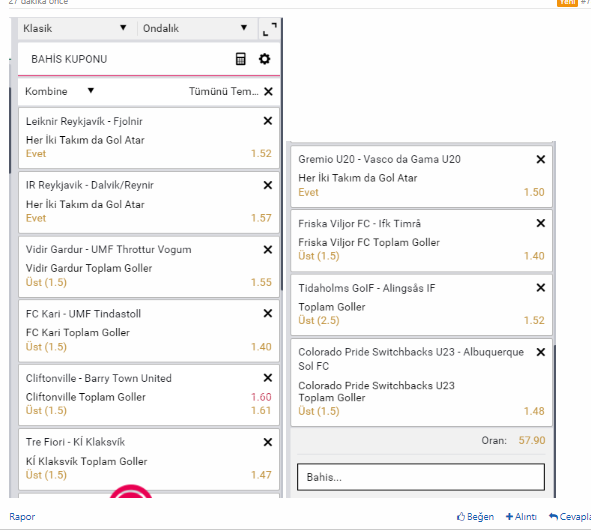Click odds value 1.50

click(534, 192)
